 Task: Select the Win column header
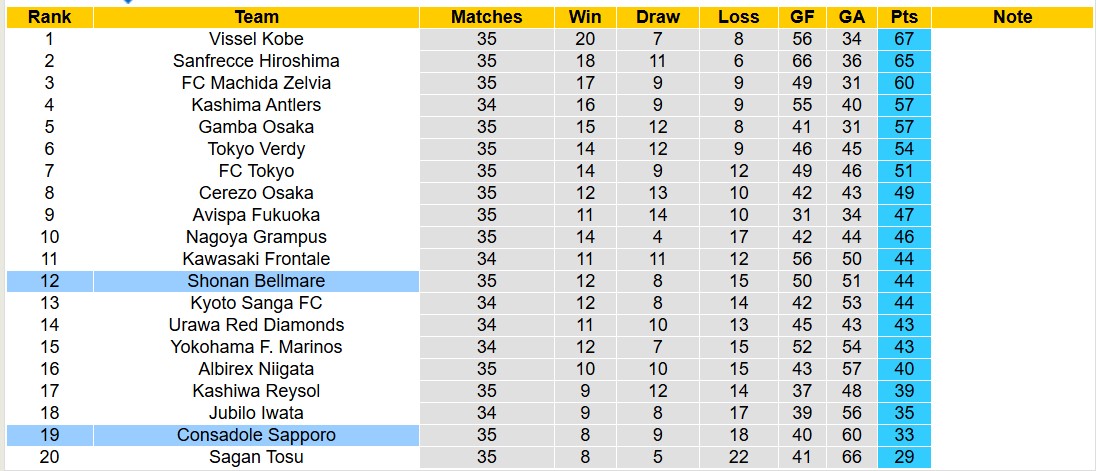585,17
